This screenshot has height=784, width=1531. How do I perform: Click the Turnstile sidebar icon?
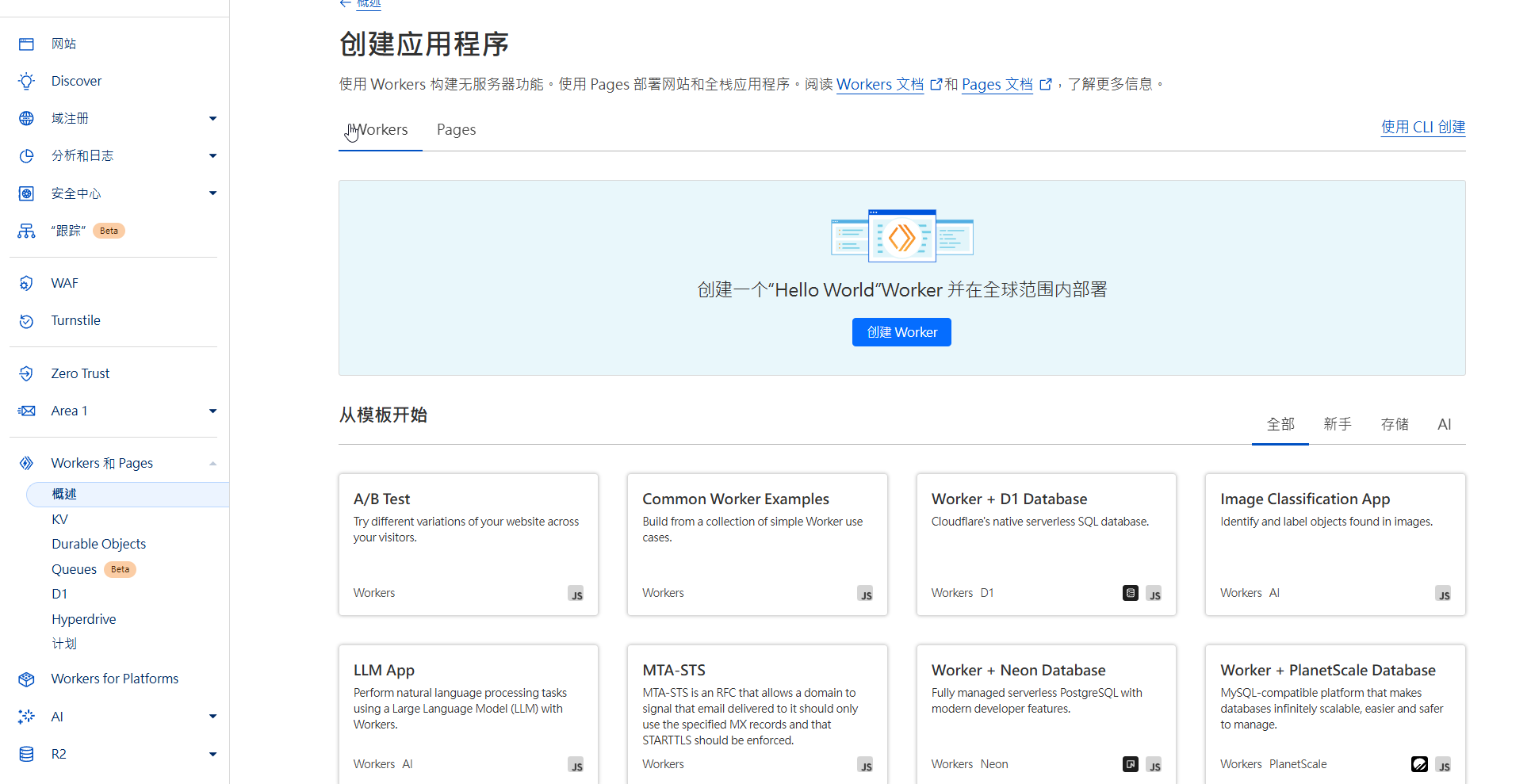click(x=26, y=321)
